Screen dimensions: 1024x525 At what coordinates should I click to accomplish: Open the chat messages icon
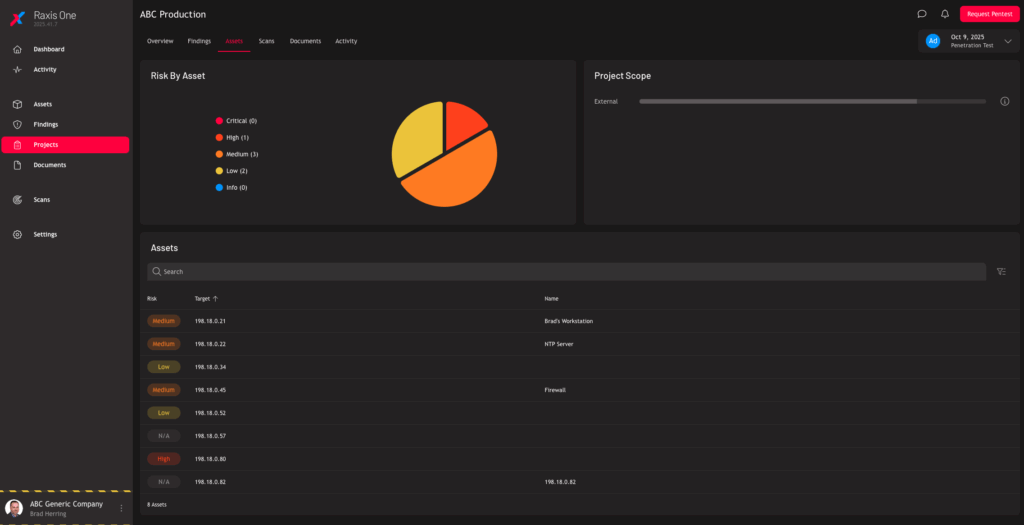coord(921,14)
